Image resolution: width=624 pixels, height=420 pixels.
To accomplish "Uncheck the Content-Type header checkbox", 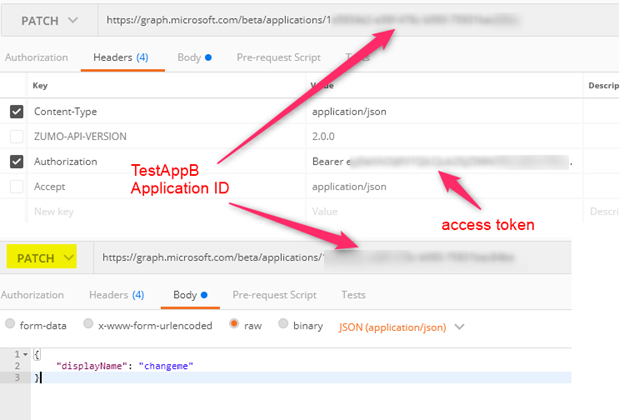I will pyautogui.click(x=16, y=112).
